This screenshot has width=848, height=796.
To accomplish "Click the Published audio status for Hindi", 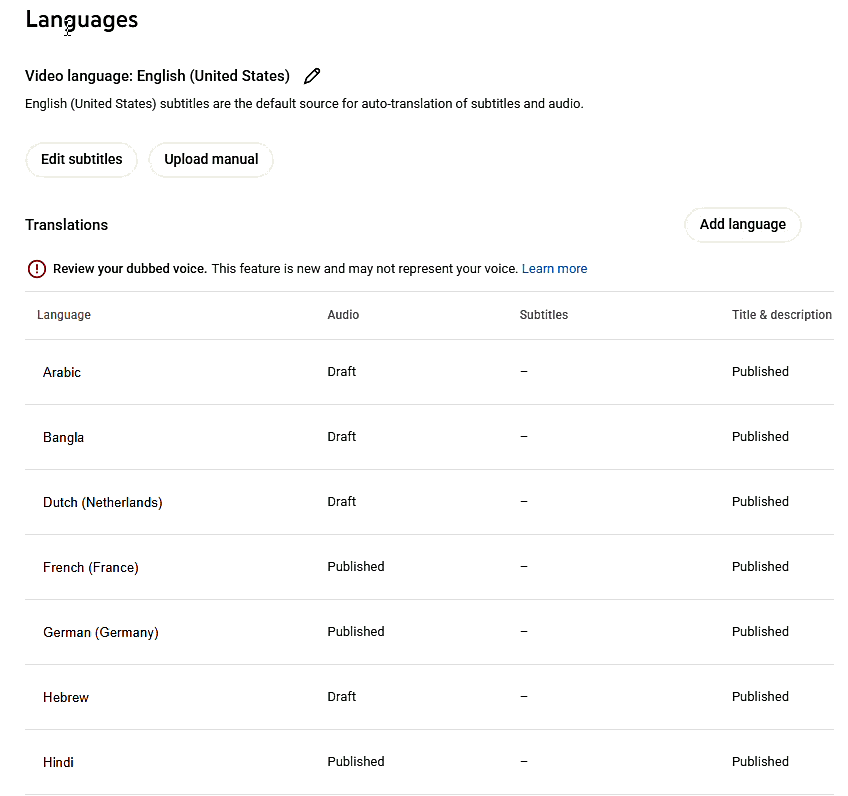I will click(x=355, y=761).
